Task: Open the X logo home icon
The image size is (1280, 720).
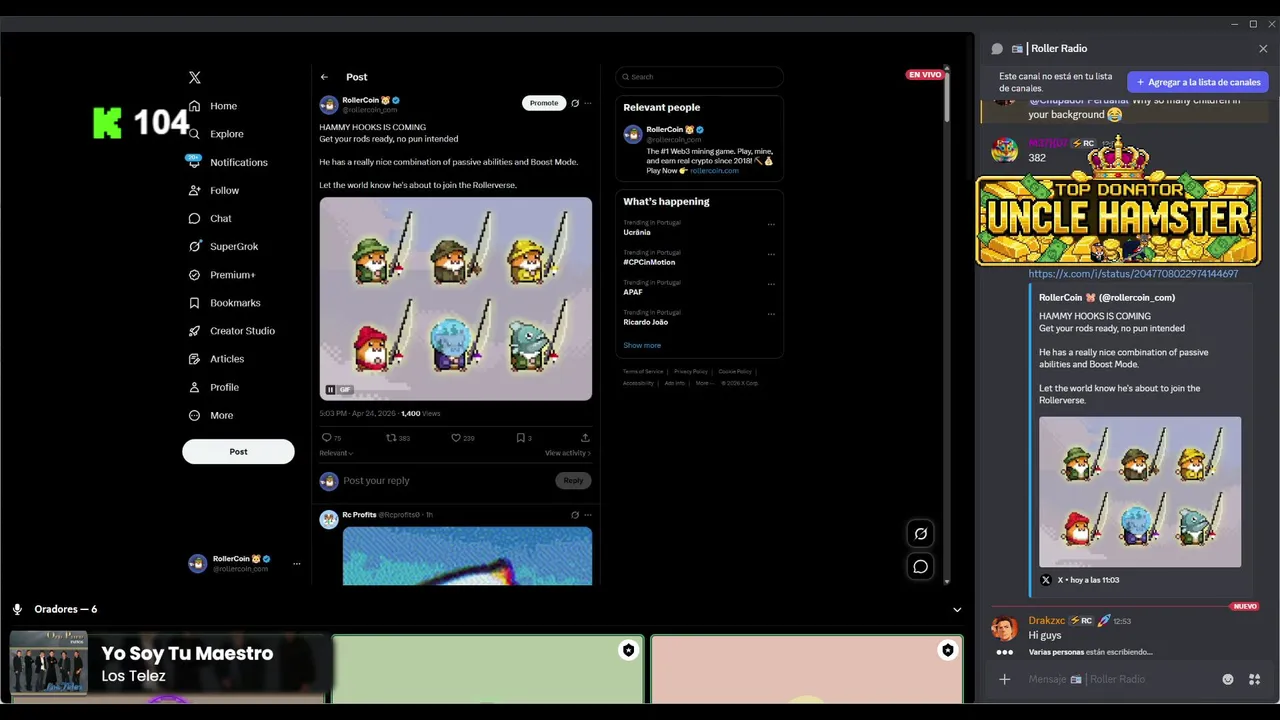Action: [195, 77]
